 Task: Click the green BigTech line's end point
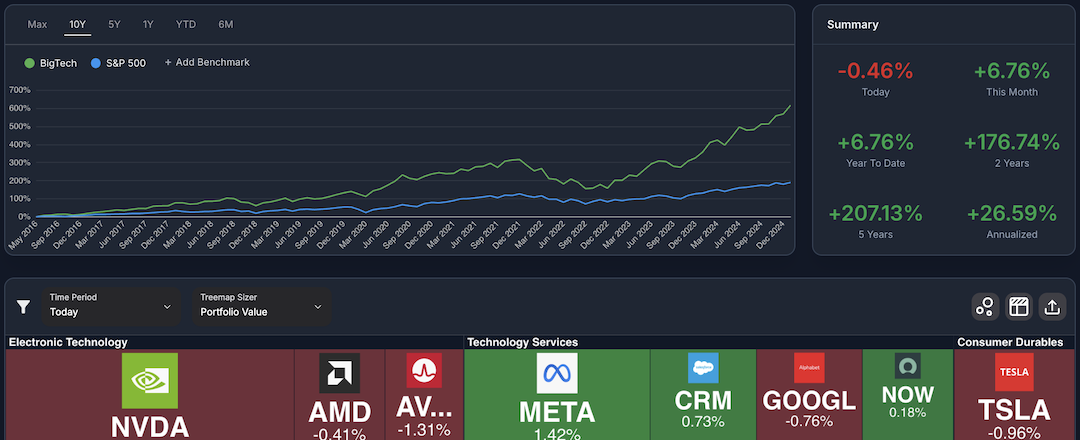pos(790,105)
